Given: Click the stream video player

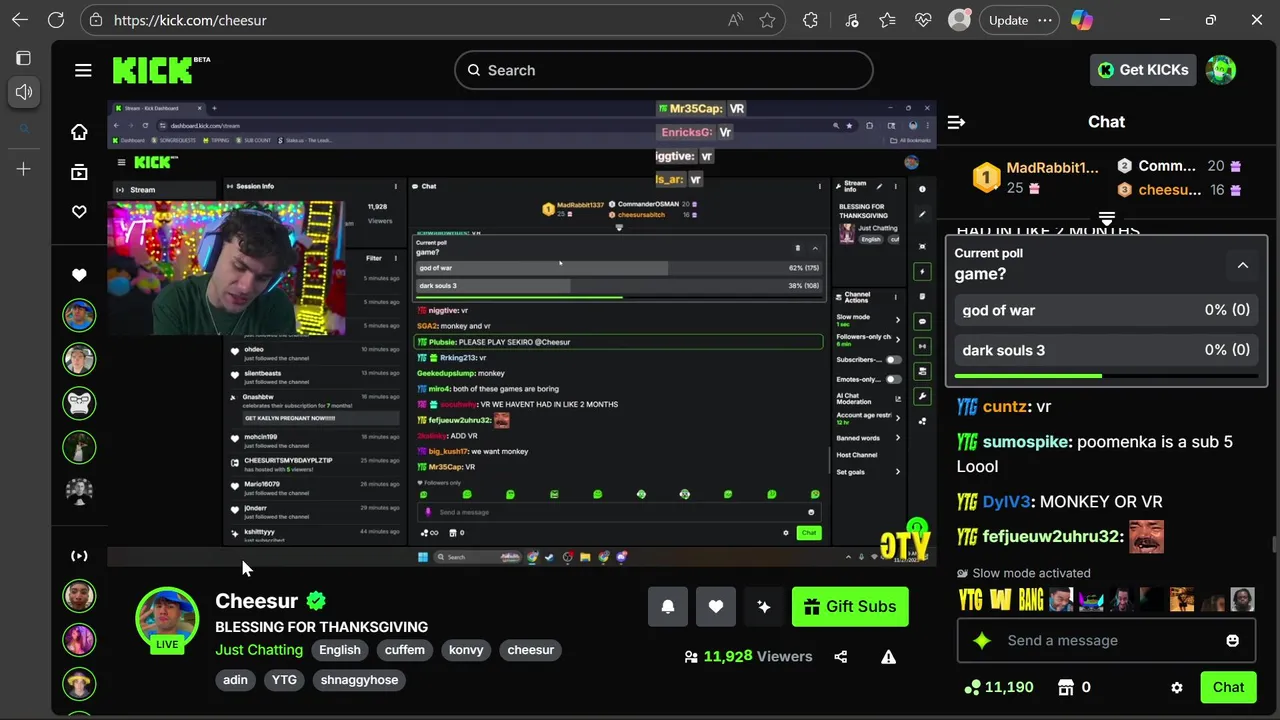Looking at the screenshot, I should [522, 333].
